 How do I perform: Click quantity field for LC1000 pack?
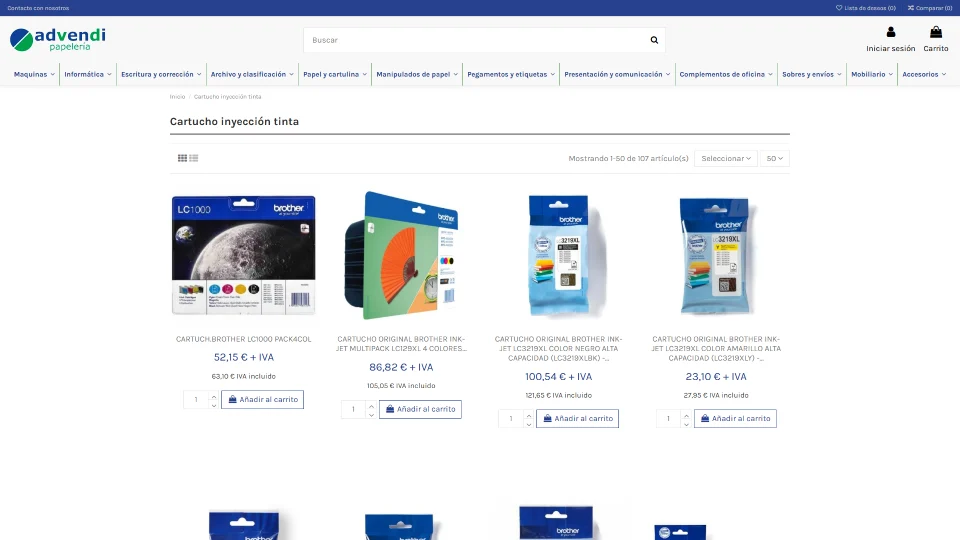pos(196,399)
